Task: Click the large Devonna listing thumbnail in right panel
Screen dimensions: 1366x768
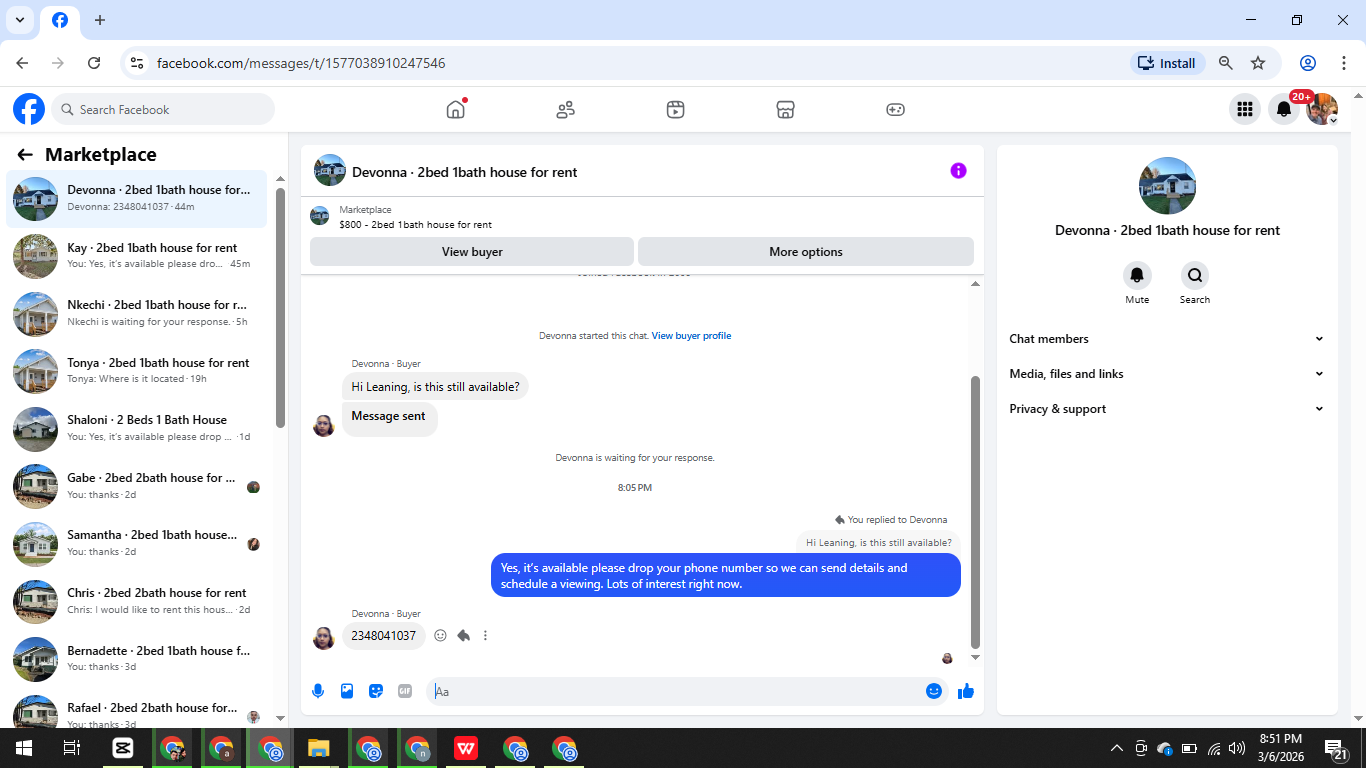Action: pos(1167,186)
